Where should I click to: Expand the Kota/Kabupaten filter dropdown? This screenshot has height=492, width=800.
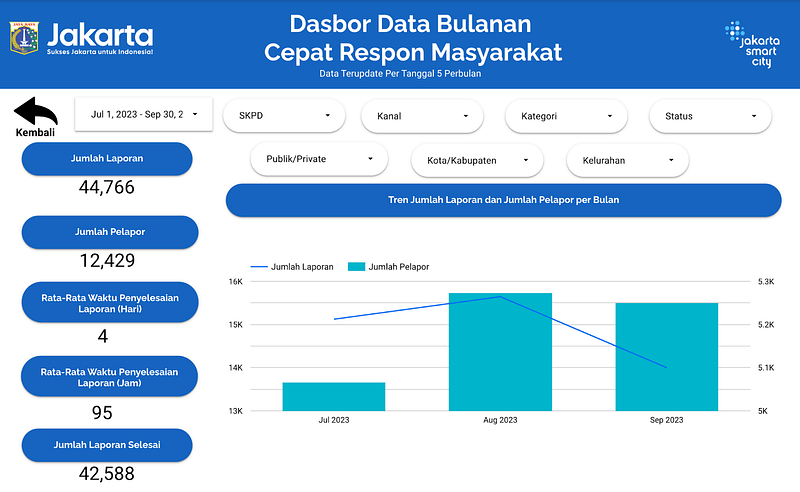pos(477,160)
